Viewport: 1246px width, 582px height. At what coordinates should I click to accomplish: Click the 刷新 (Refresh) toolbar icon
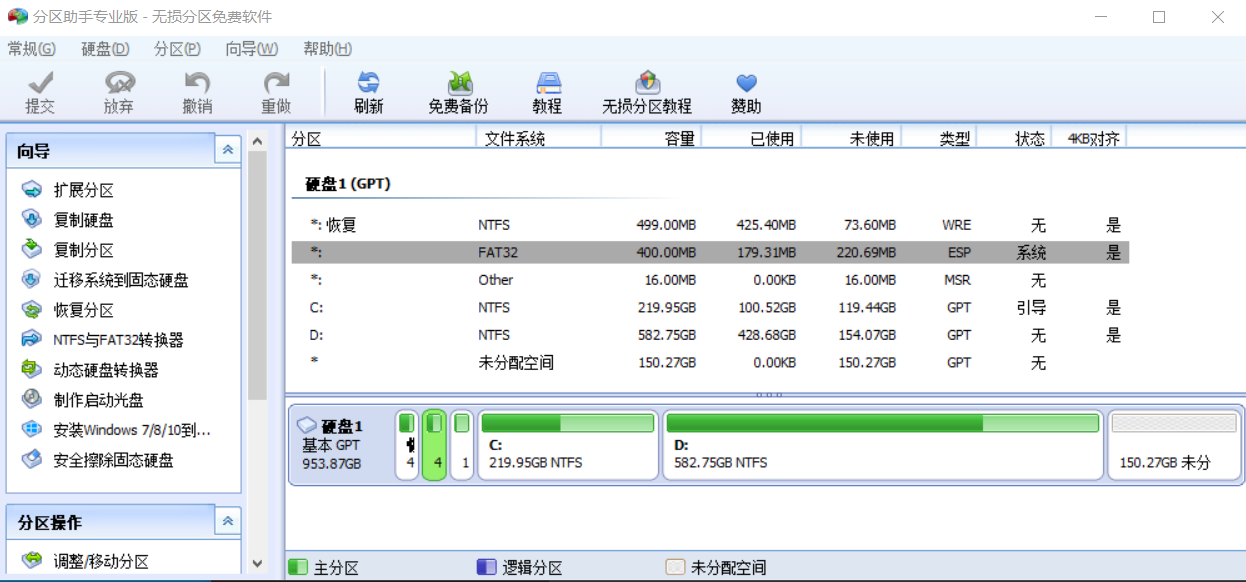coord(368,84)
